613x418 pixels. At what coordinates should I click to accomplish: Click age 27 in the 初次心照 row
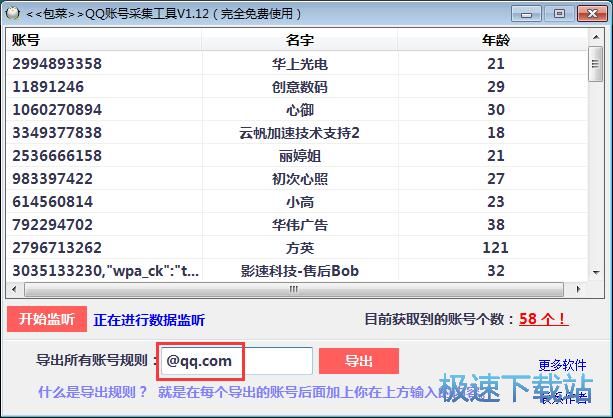point(496,179)
